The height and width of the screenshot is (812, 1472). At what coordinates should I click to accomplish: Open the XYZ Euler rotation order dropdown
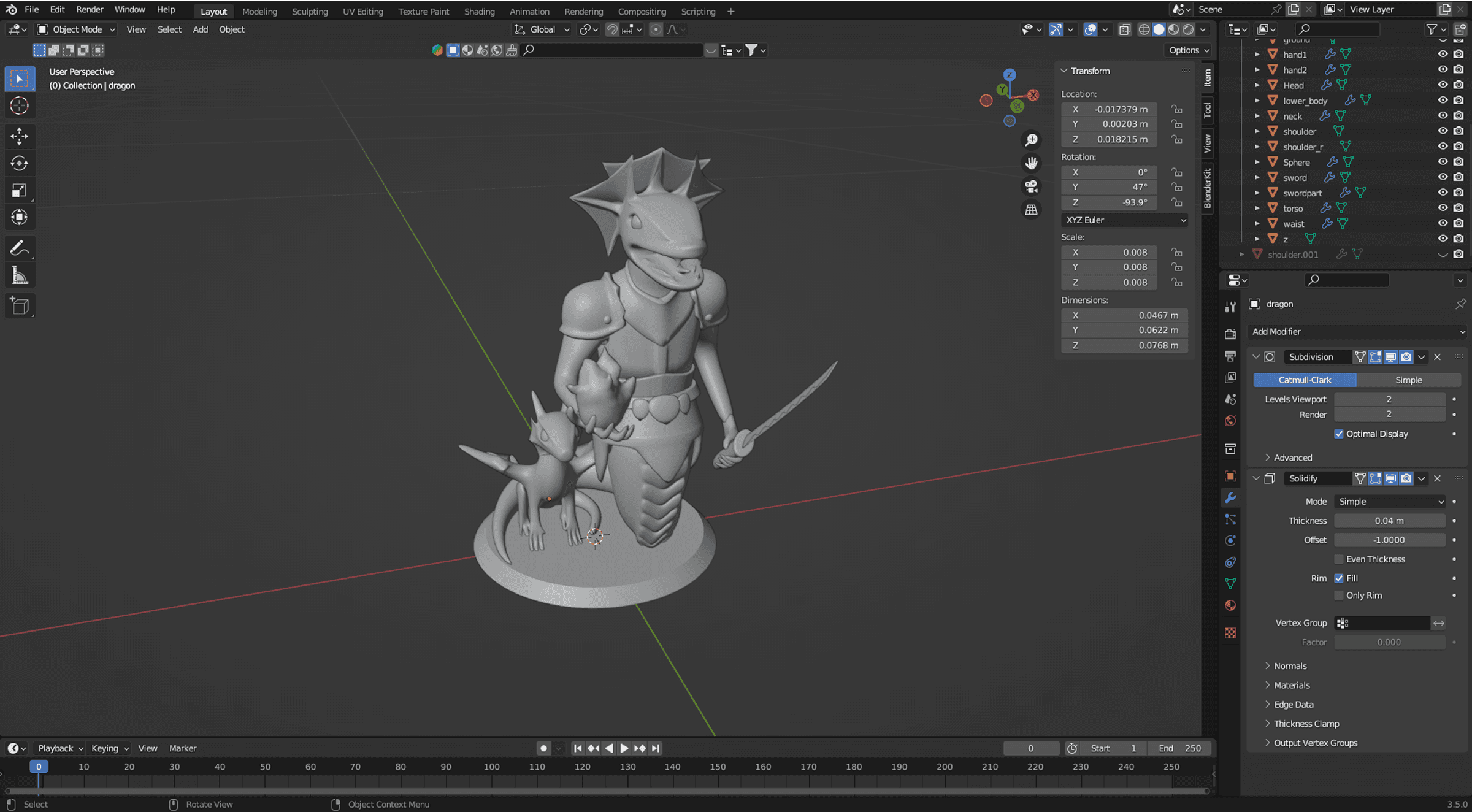point(1124,220)
